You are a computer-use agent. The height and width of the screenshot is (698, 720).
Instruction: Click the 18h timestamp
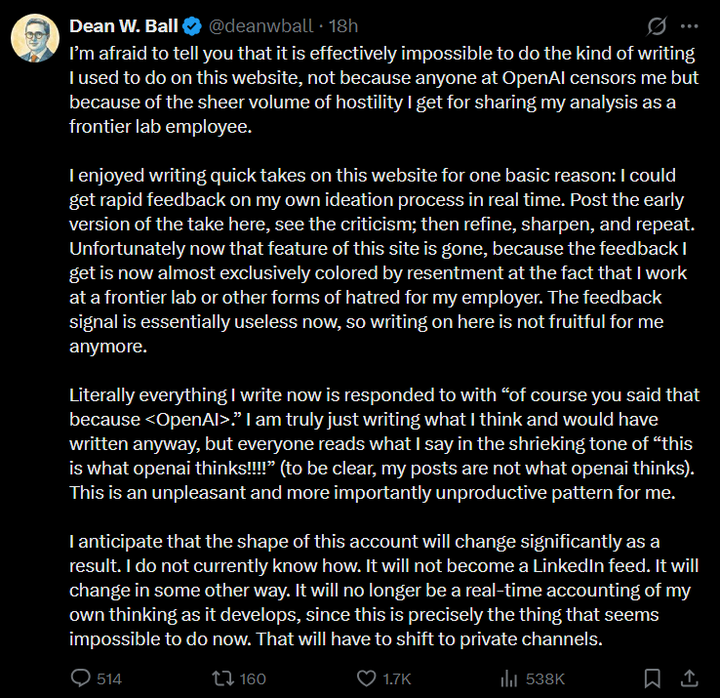coord(343,26)
